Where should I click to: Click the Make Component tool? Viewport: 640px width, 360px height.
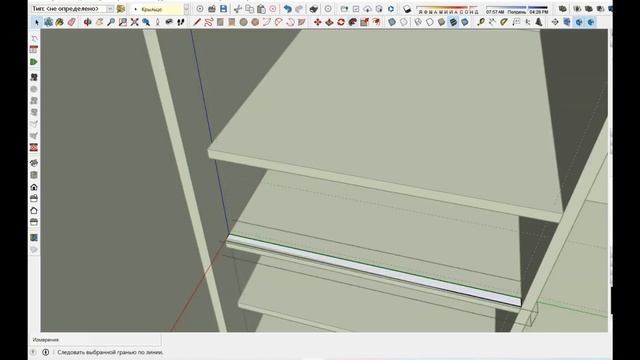point(48,22)
